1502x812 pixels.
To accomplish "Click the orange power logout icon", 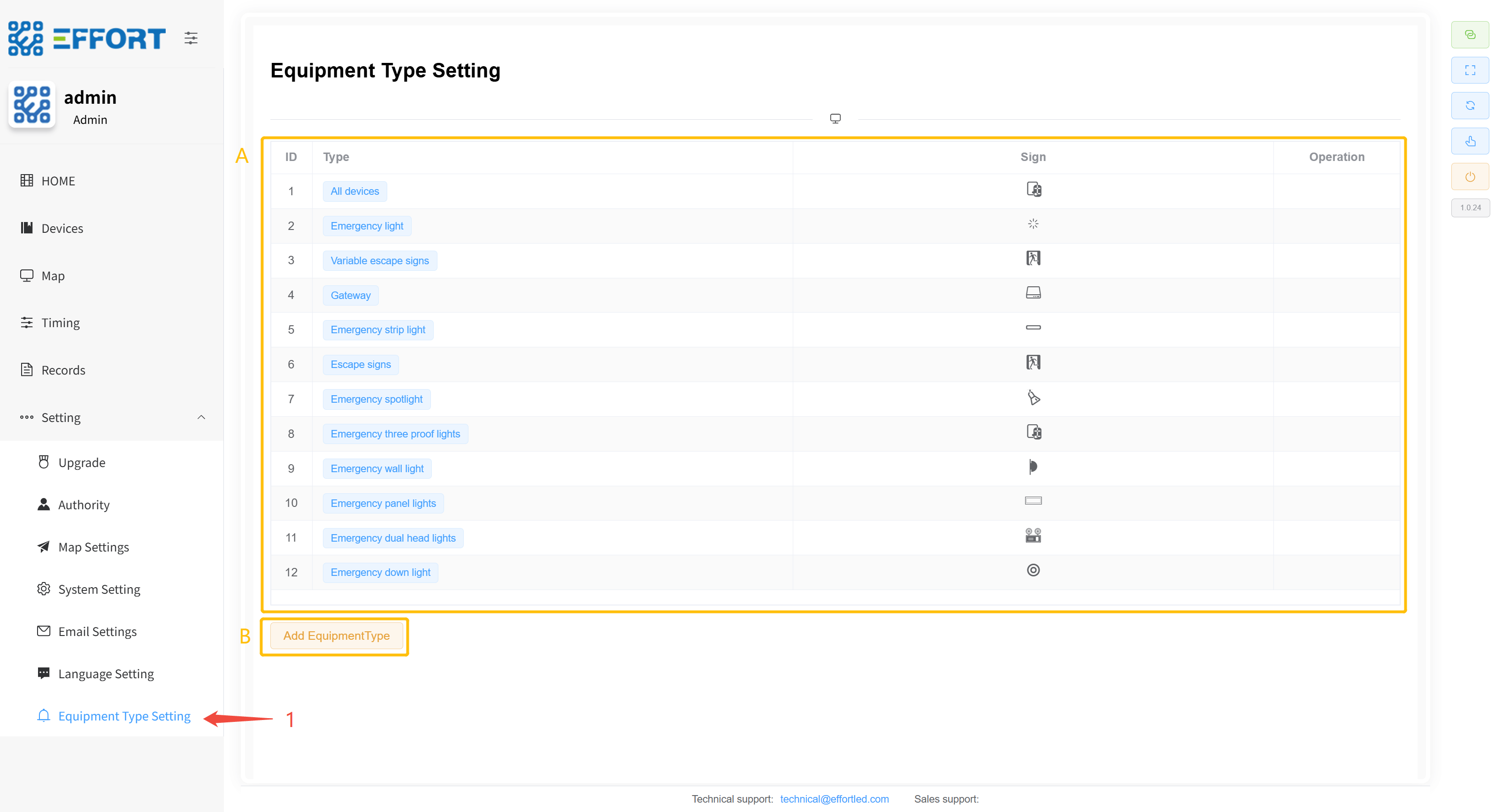I will pos(1469,176).
